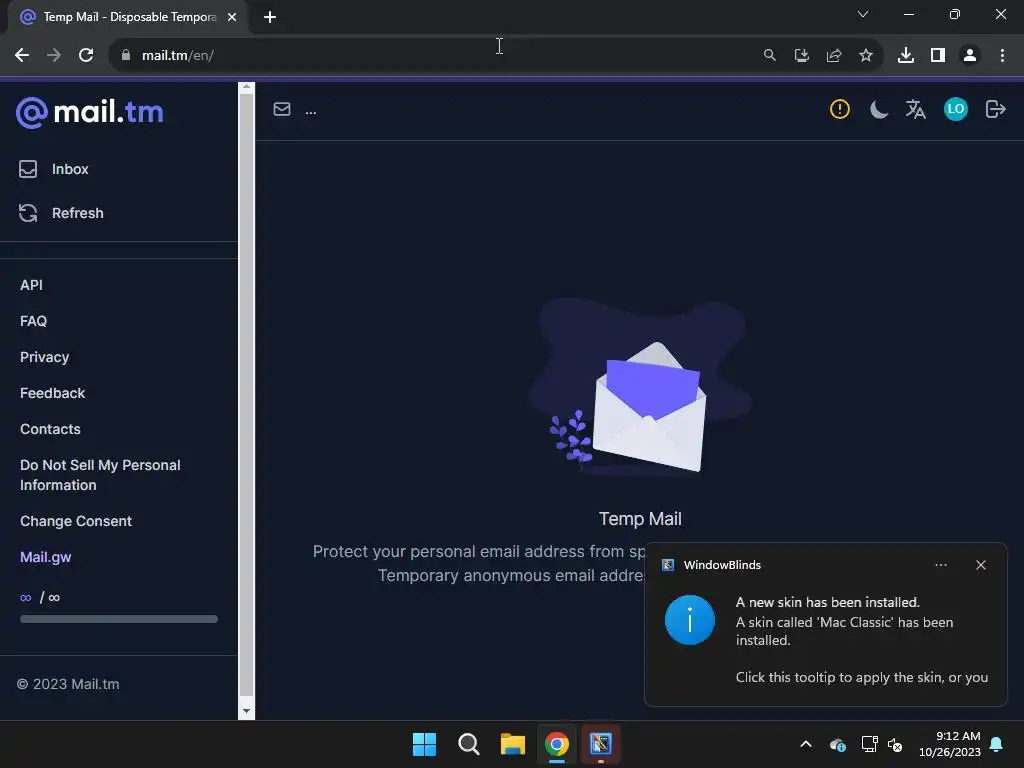Click the OneDrive tray icon
The height and width of the screenshot is (768, 1024).
837,744
